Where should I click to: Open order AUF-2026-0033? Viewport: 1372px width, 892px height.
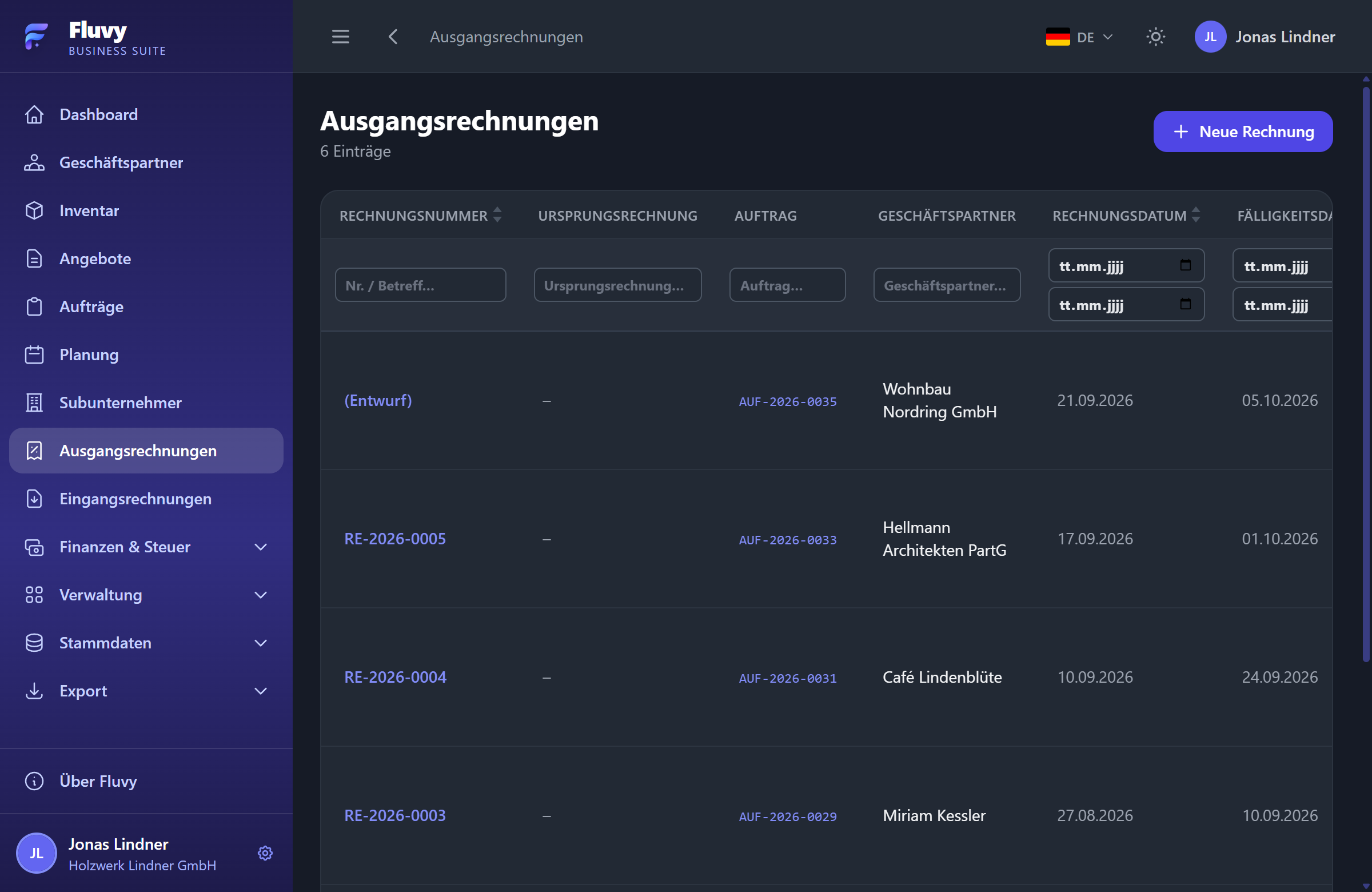[787, 540]
